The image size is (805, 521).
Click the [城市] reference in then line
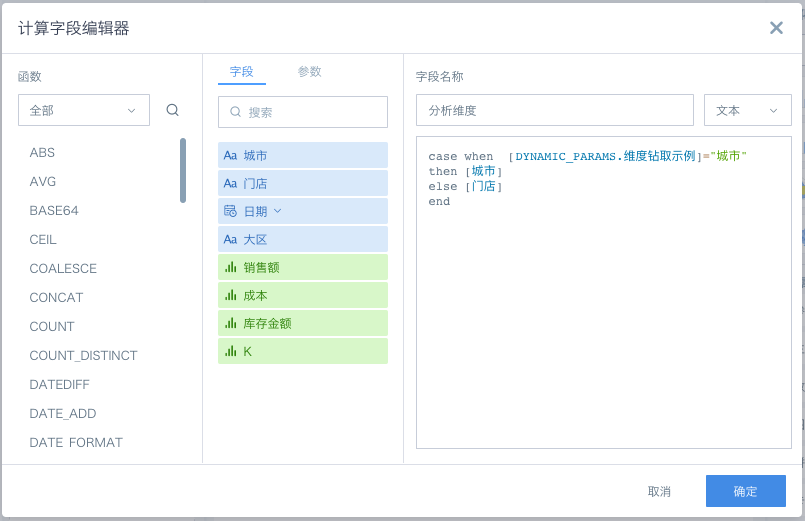(x=484, y=171)
